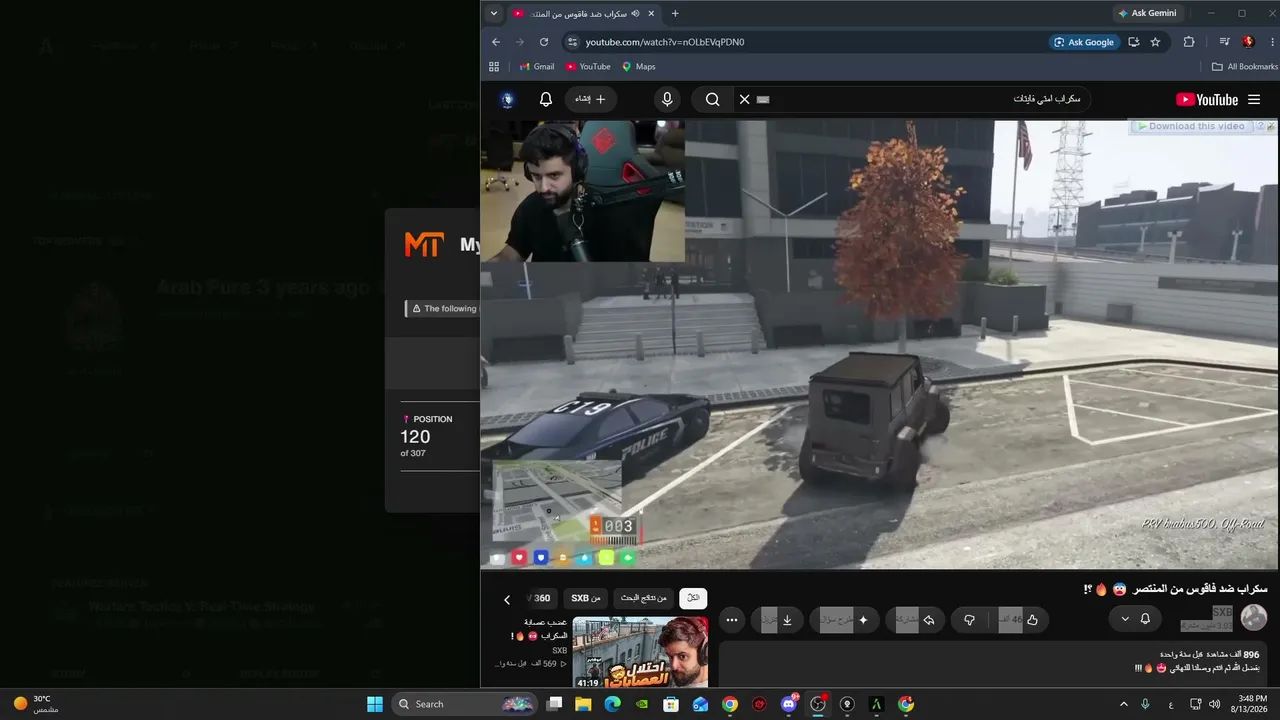Open a new Chrome tab
1280x720 pixels.
pyautogui.click(x=675, y=13)
